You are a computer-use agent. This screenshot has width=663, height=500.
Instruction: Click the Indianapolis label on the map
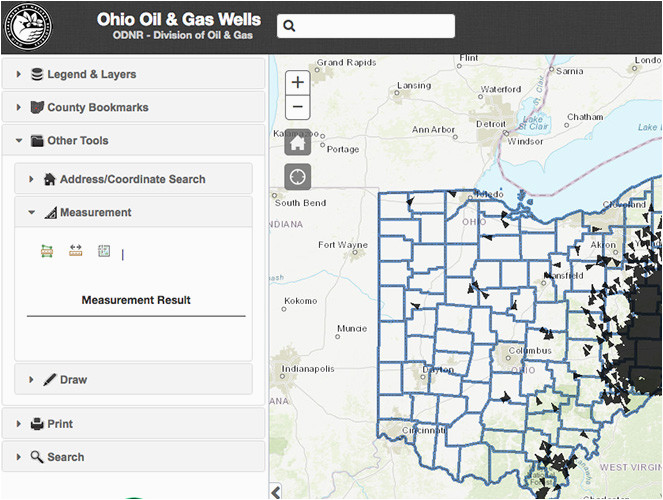[x=308, y=369]
